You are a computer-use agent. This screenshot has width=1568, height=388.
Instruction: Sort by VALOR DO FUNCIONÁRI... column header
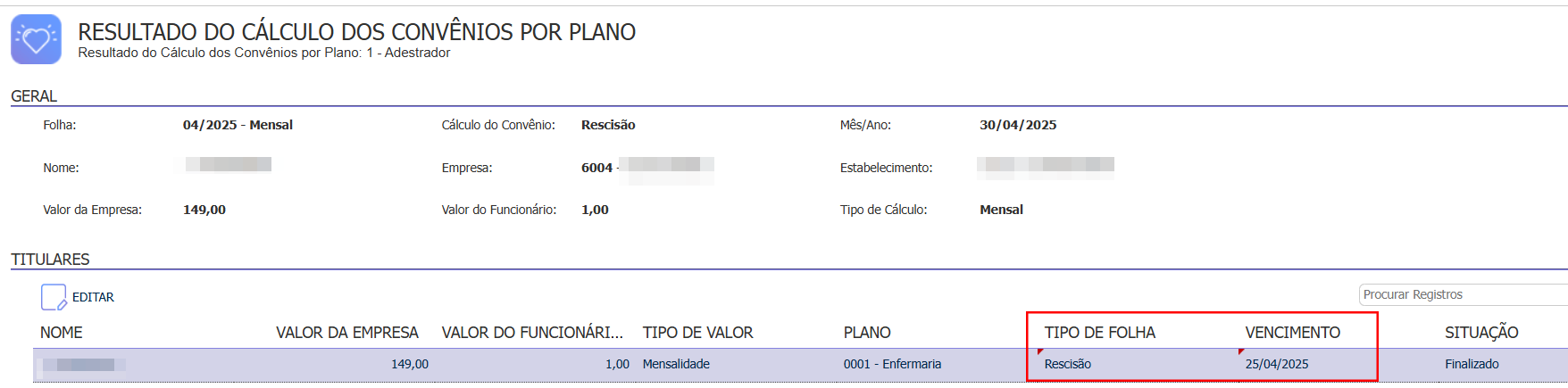point(532,333)
